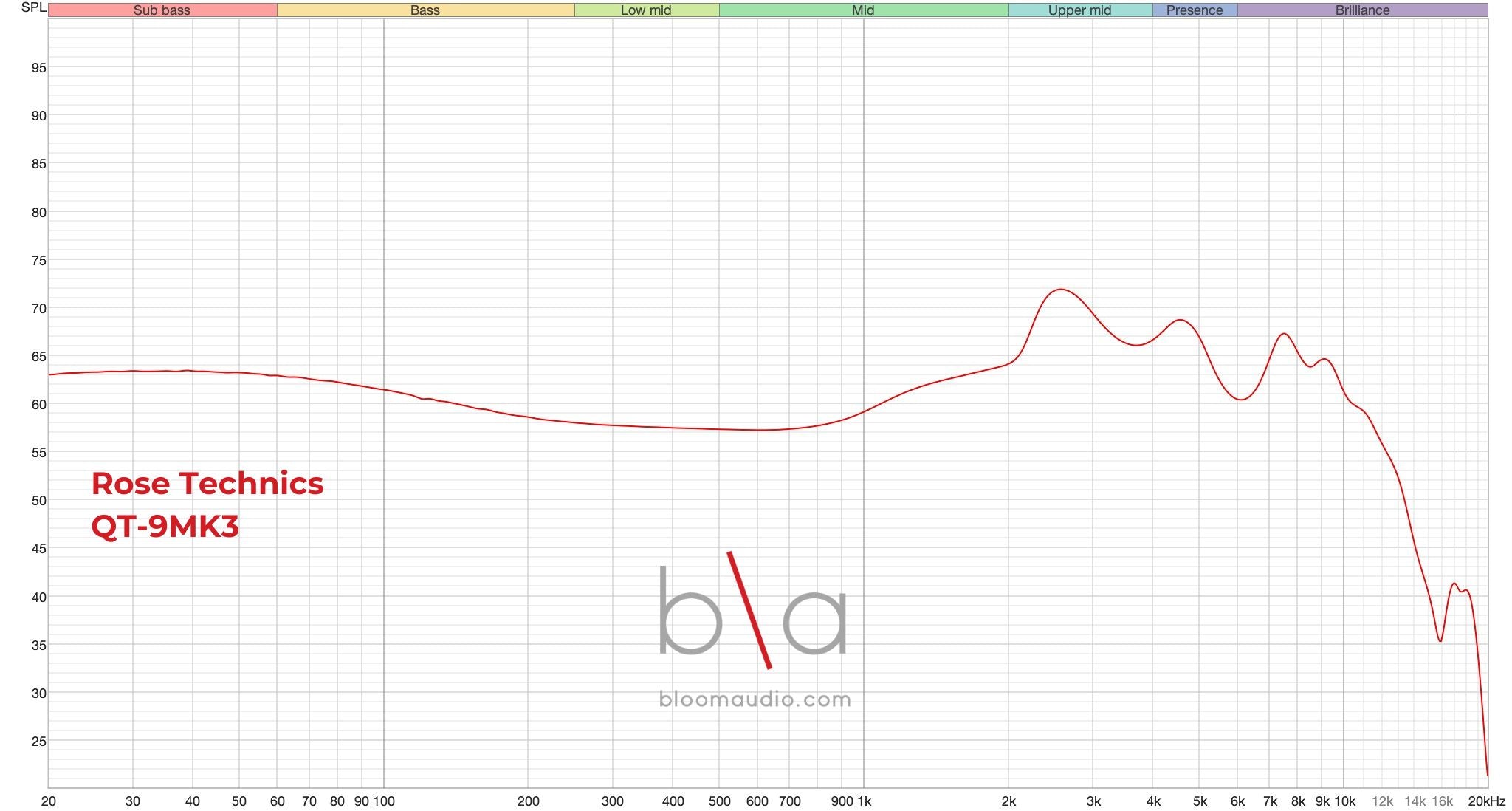Click the 20 Hz frequency tick label
This screenshot has width=1512, height=811.
(49, 801)
